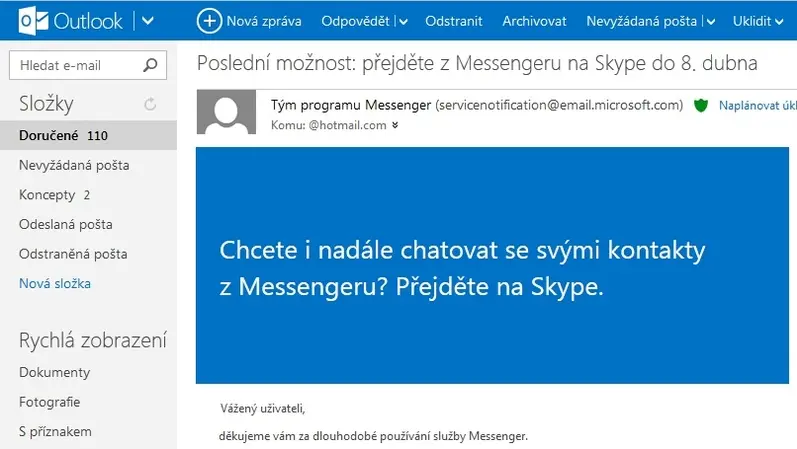Refresh folders with the Složky reload icon

tap(150, 104)
